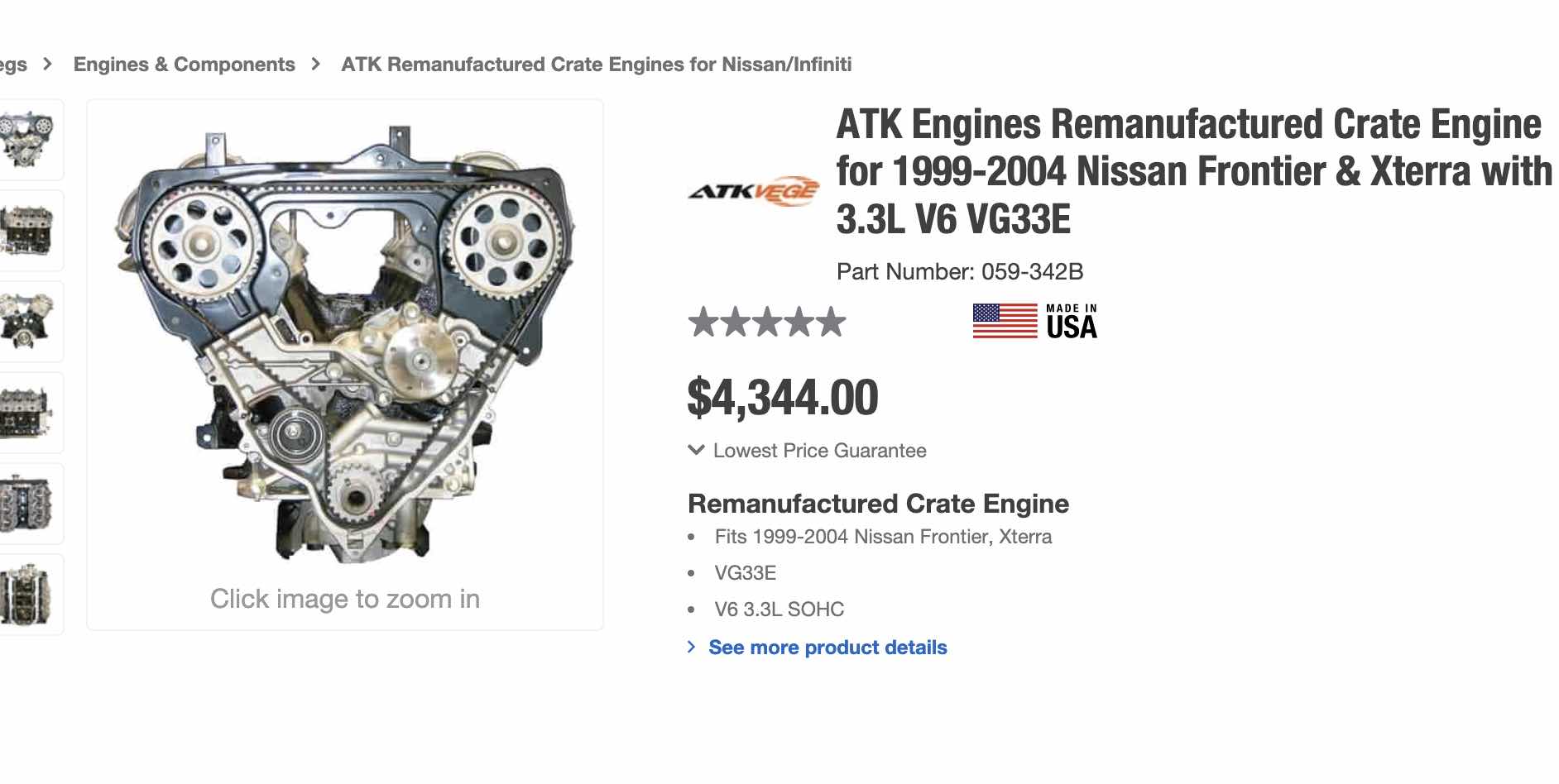Select the third engine rear-view thumbnail

tap(28, 322)
